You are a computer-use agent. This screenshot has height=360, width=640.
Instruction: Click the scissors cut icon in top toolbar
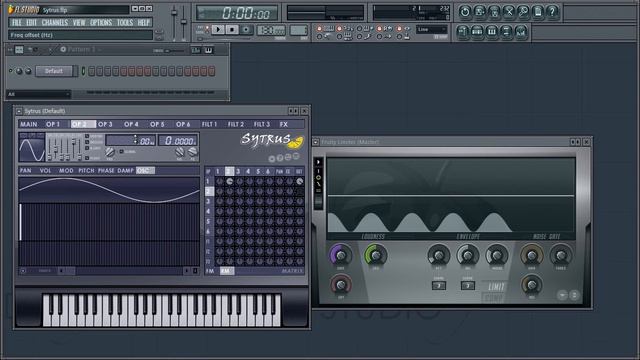click(x=509, y=12)
